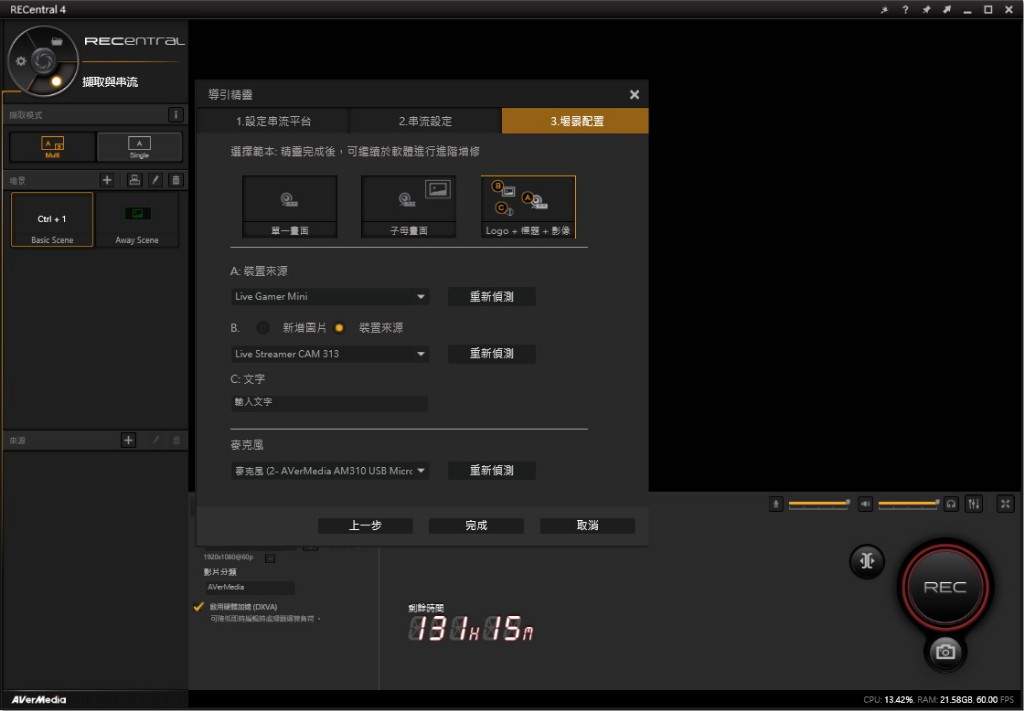Choose the 單一畫面 template
This screenshot has height=711, width=1024.
pyautogui.click(x=289, y=206)
